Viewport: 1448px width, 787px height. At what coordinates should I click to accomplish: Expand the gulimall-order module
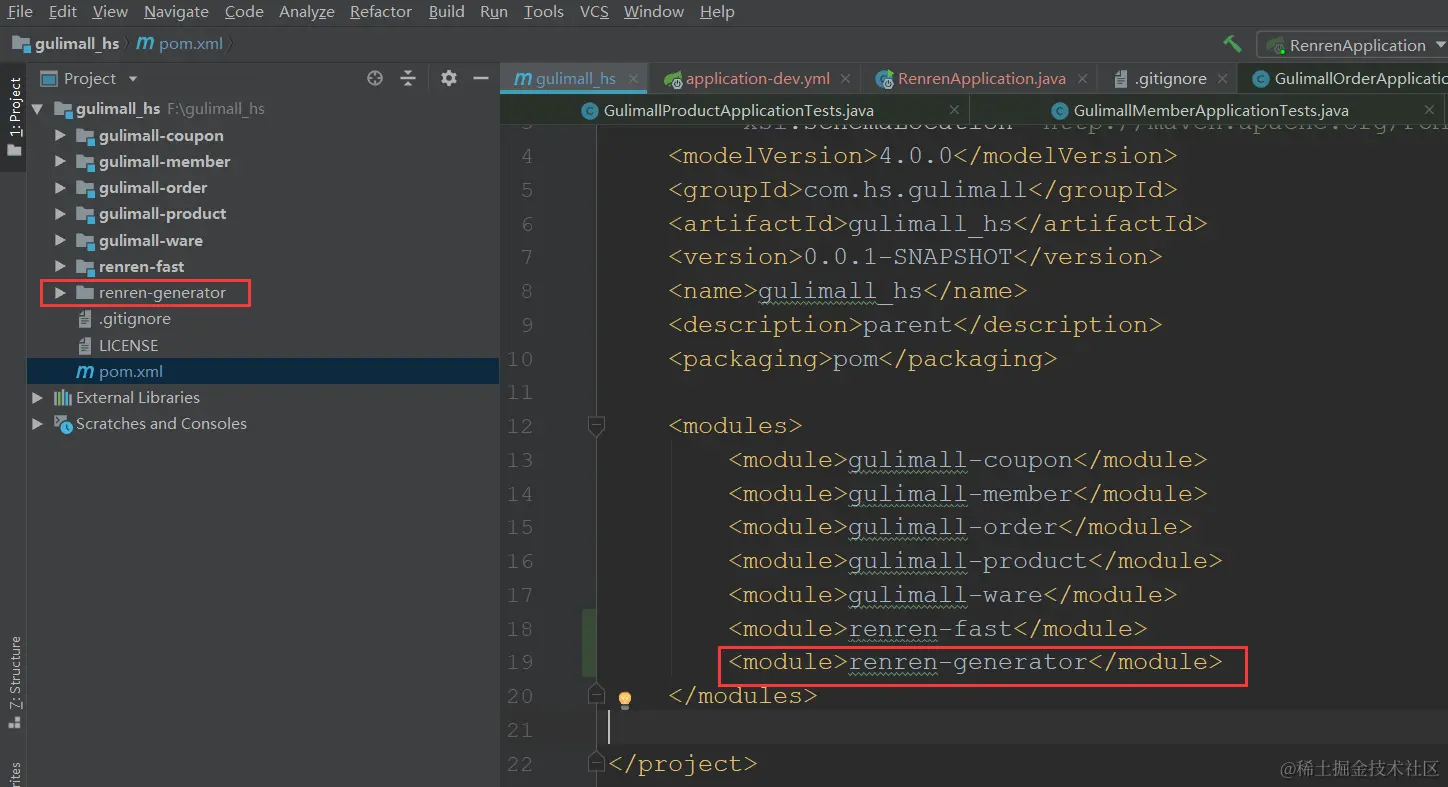coord(60,187)
